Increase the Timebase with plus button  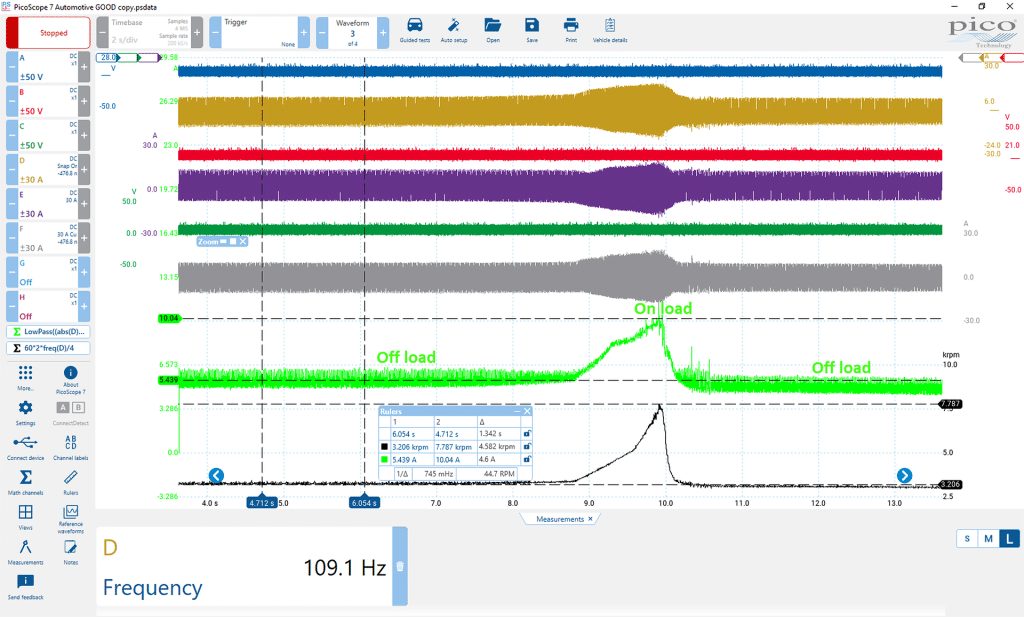[x=197, y=32]
